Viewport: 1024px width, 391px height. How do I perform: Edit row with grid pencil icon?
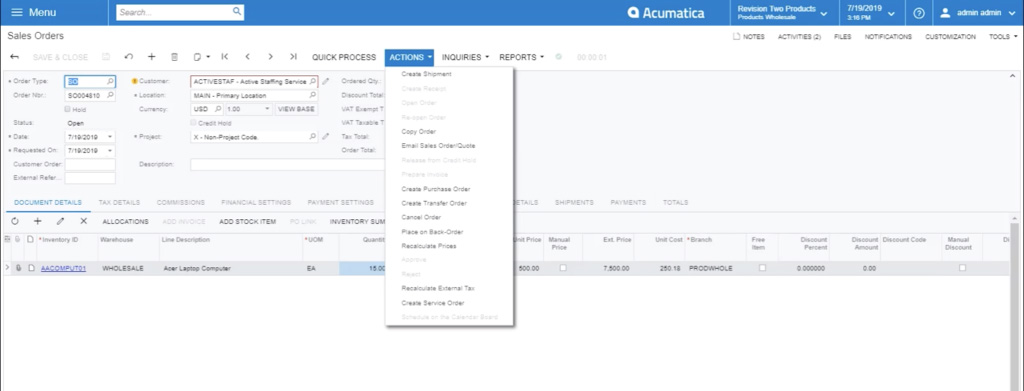coord(60,221)
